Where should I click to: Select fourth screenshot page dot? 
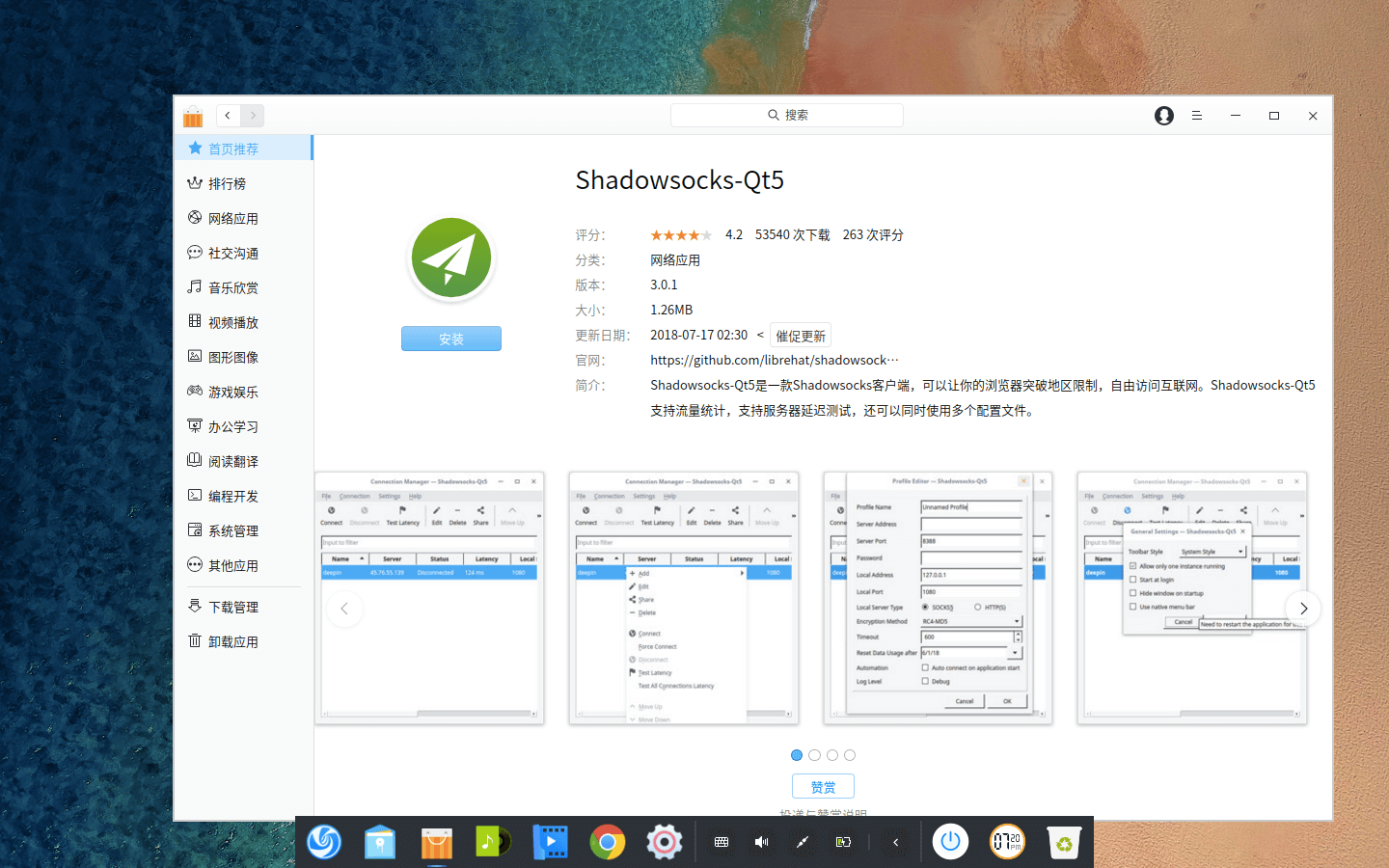850,755
